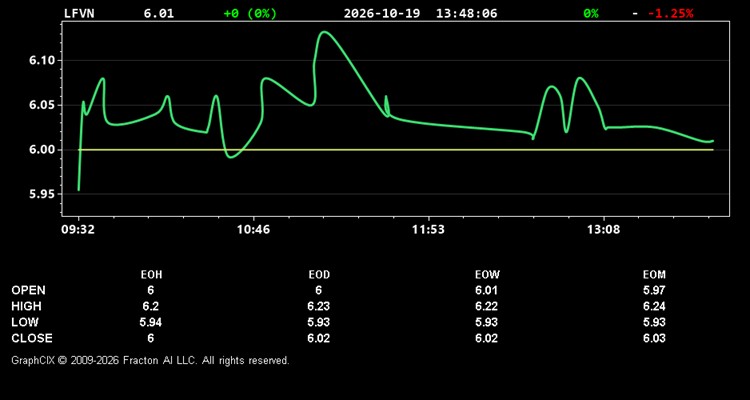
Task: Select the EOH column header
Action: [x=151, y=275]
